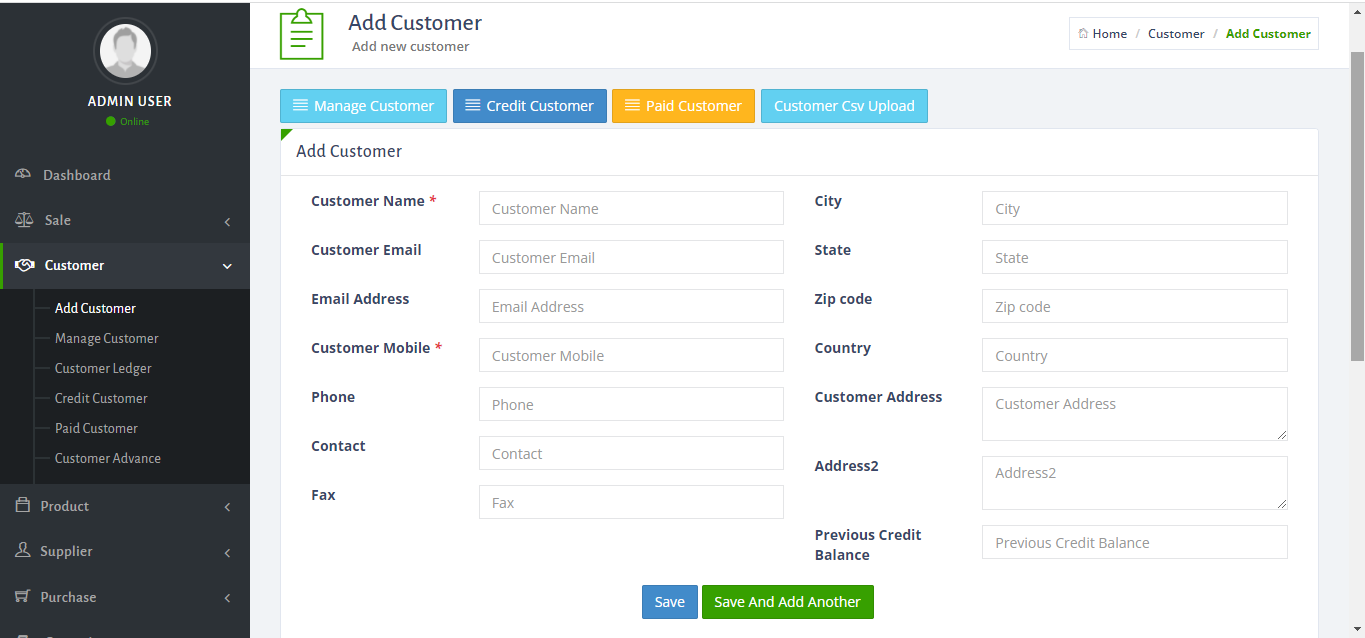
Task: Click the Paid Customer tab
Action: pyautogui.click(x=683, y=106)
